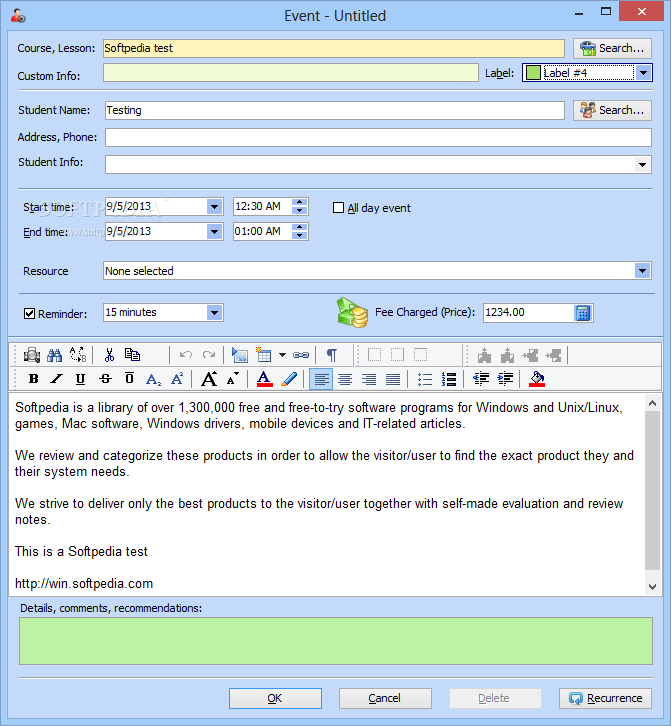Image resolution: width=671 pixels, height=726 pixels.
Task: Open the fee calculator icon
Action: (583, 313)
